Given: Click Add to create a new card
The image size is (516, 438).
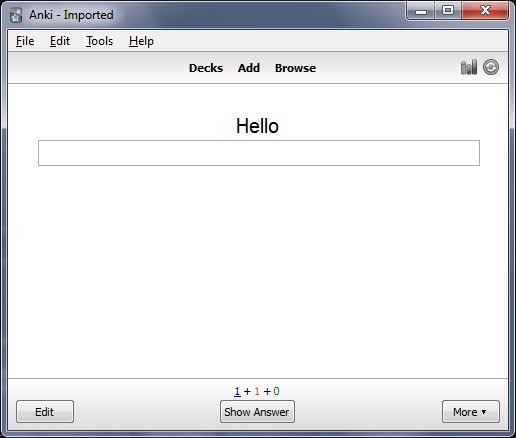Looking at the screenshot, I should pos(249,68).
